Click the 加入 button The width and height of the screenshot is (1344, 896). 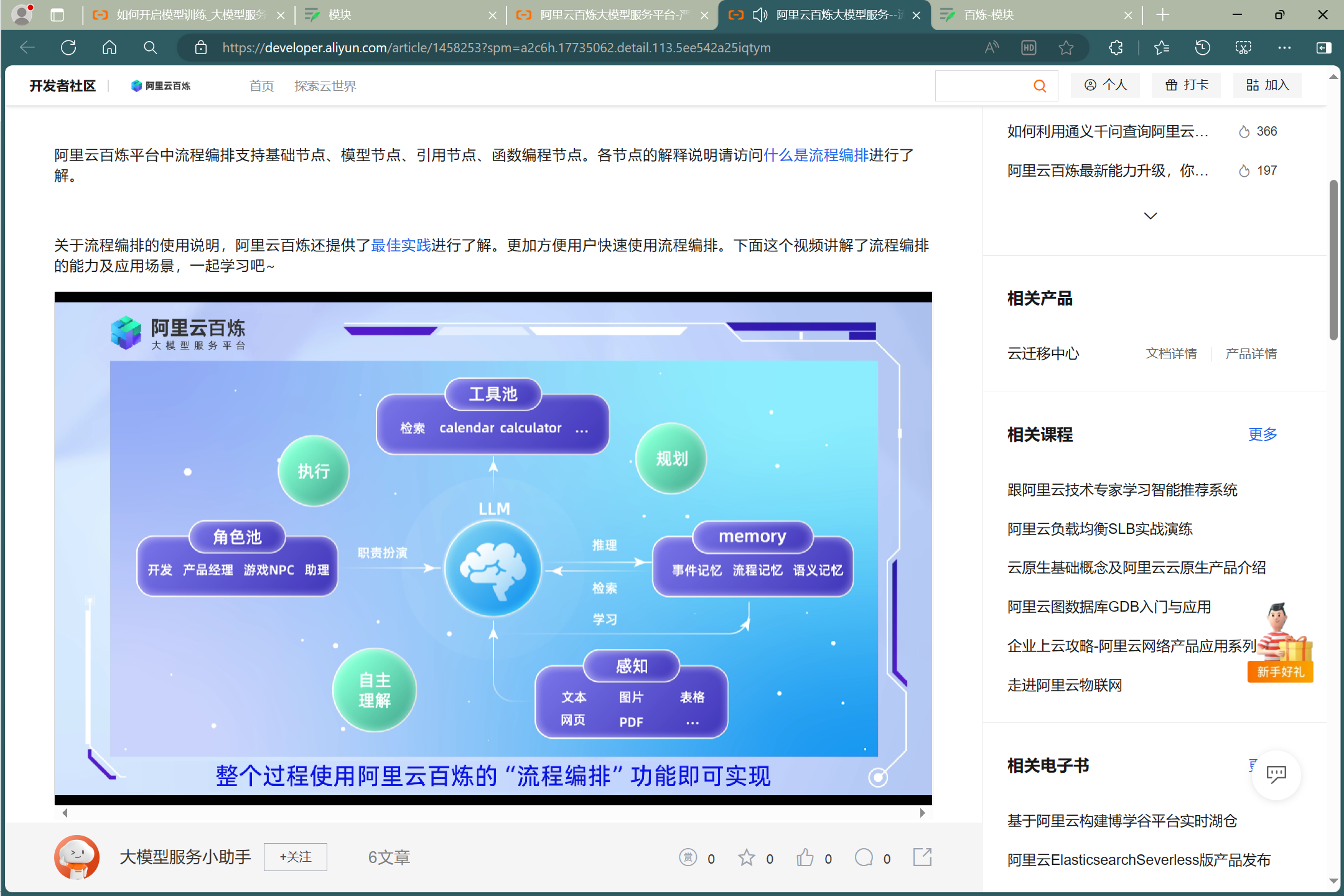[x=1267, y=85]
